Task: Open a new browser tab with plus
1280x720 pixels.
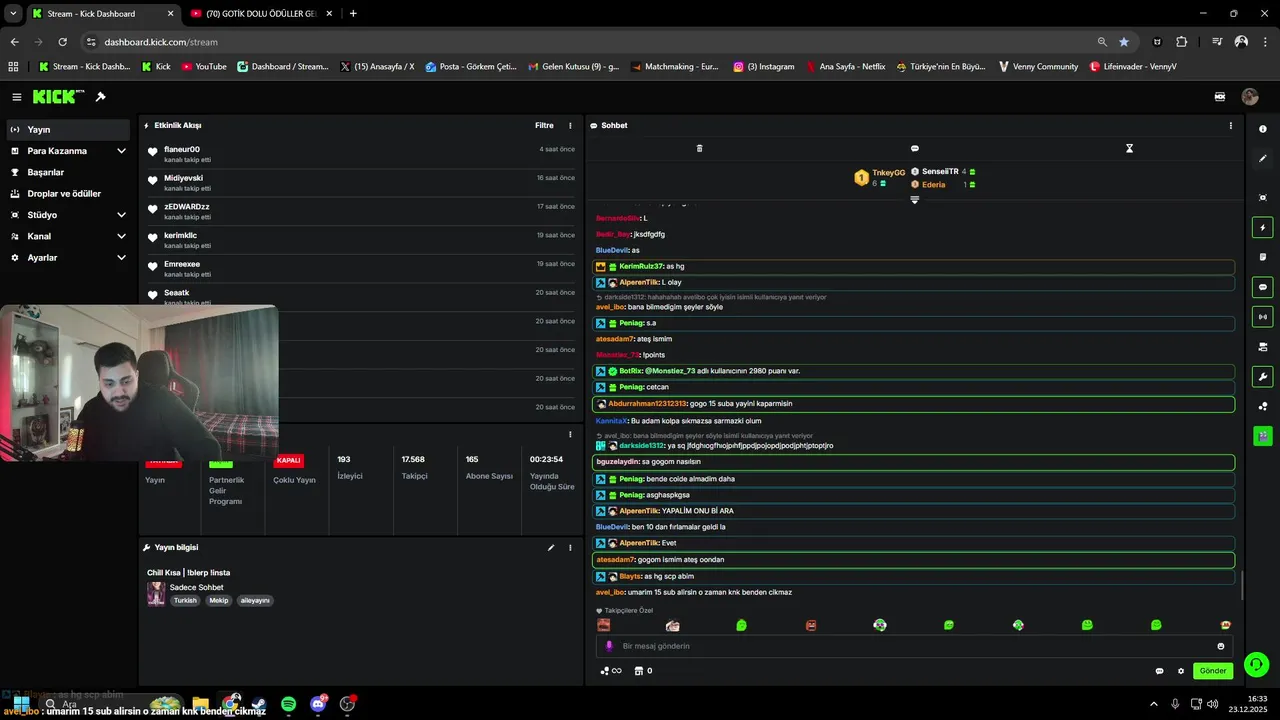Action: [353, 14]
